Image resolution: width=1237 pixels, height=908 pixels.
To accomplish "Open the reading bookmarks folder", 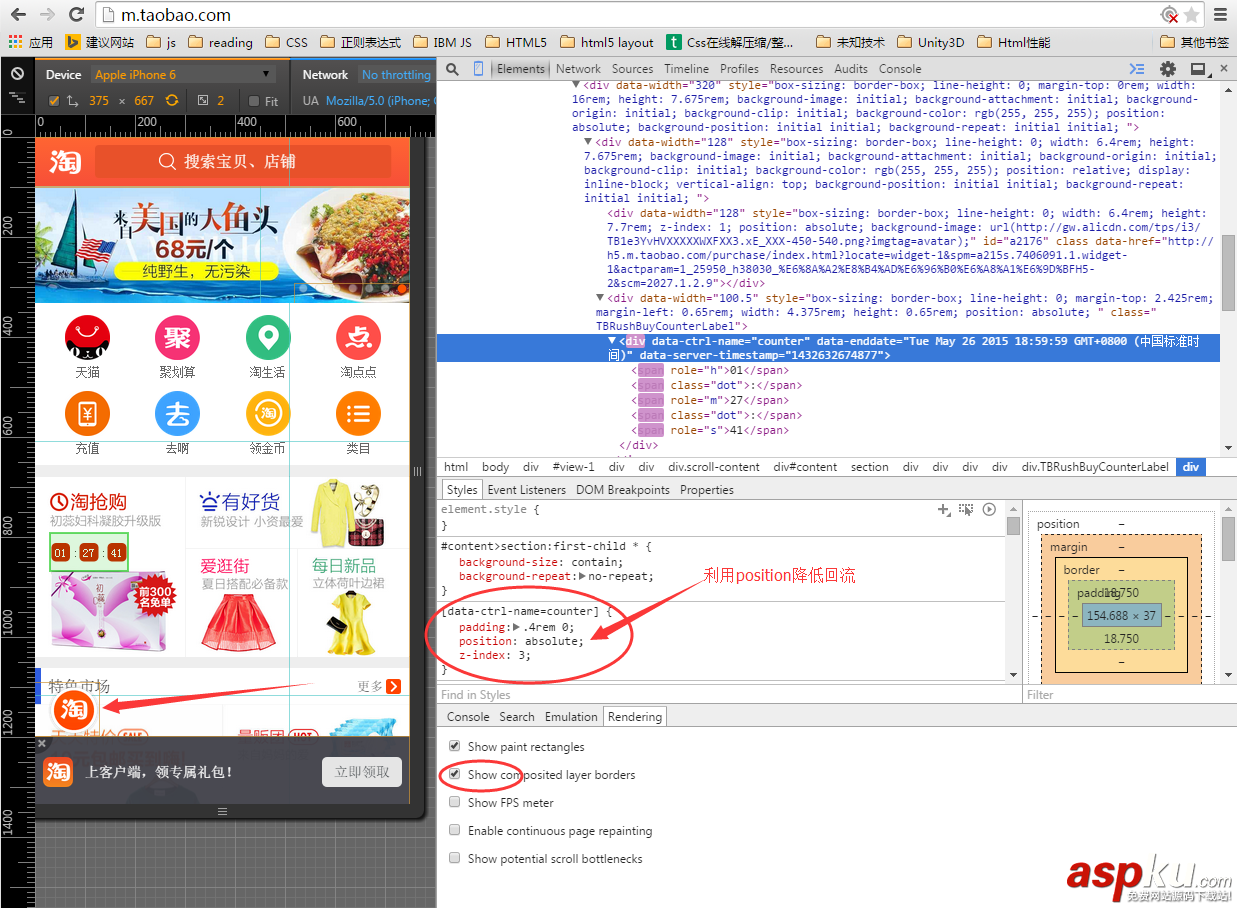I will 220,42.
